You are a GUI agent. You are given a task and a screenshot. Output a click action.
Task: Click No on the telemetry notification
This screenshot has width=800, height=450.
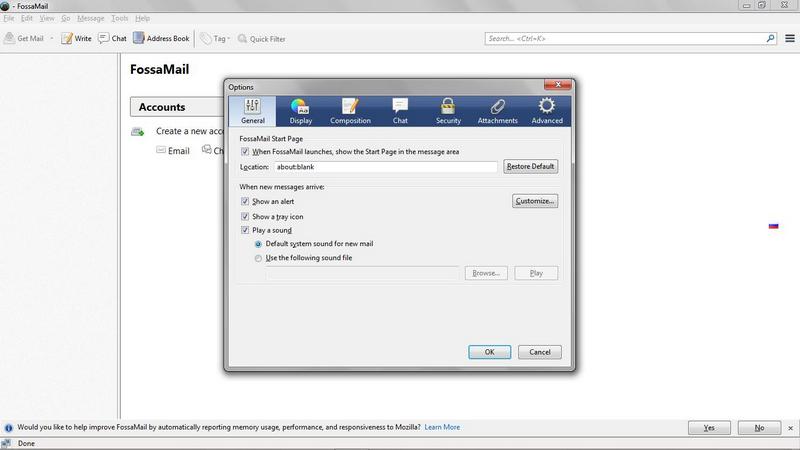point(759,428)
